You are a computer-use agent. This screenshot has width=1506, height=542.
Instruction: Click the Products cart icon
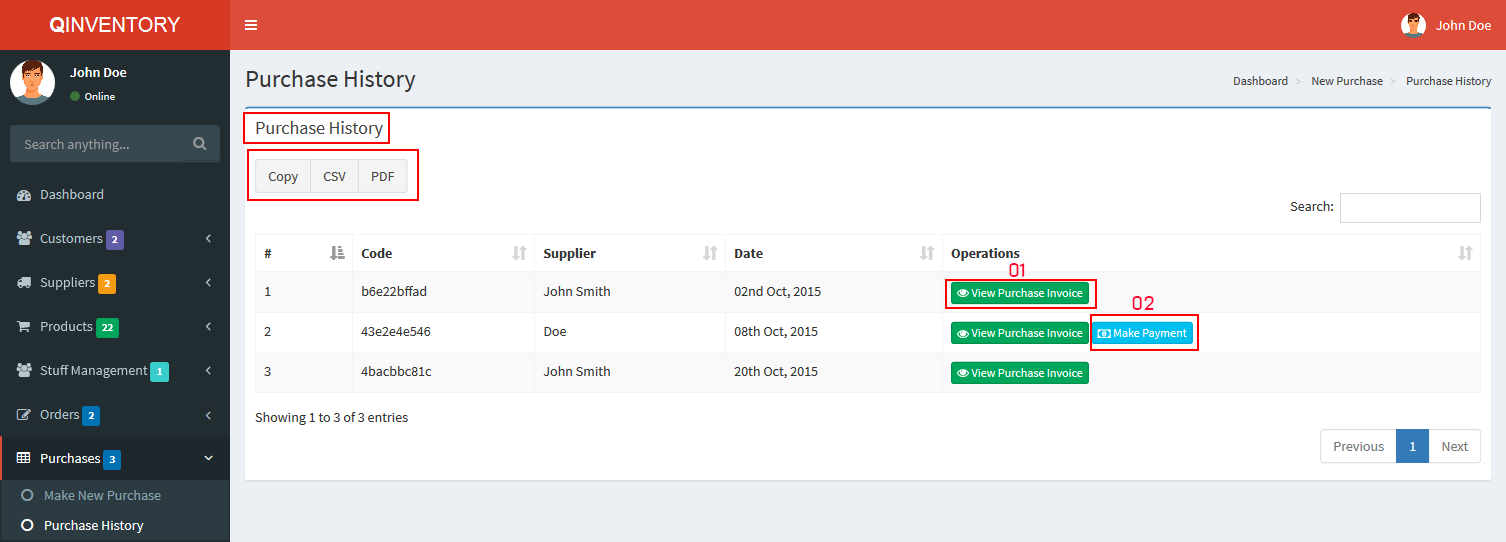(x=25, y=327)
